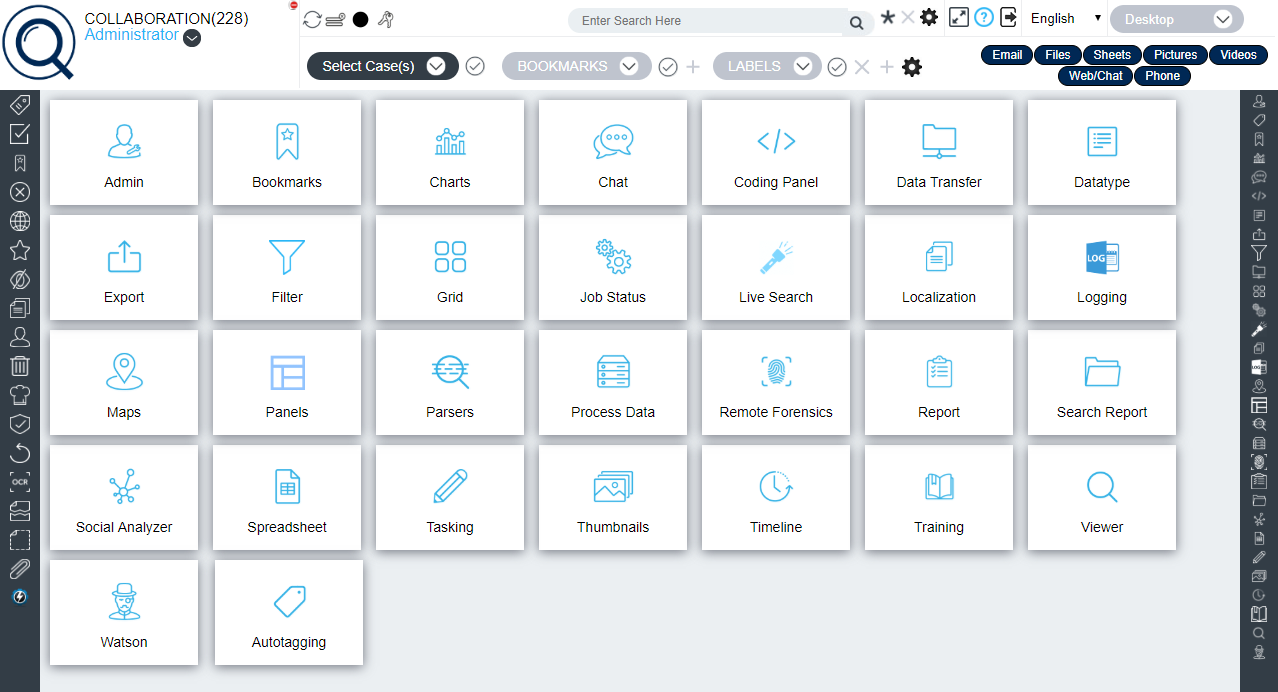Start a Live Search
Image resolution: width=1278 pixels, height=692 pixels.
pos(775,267)
